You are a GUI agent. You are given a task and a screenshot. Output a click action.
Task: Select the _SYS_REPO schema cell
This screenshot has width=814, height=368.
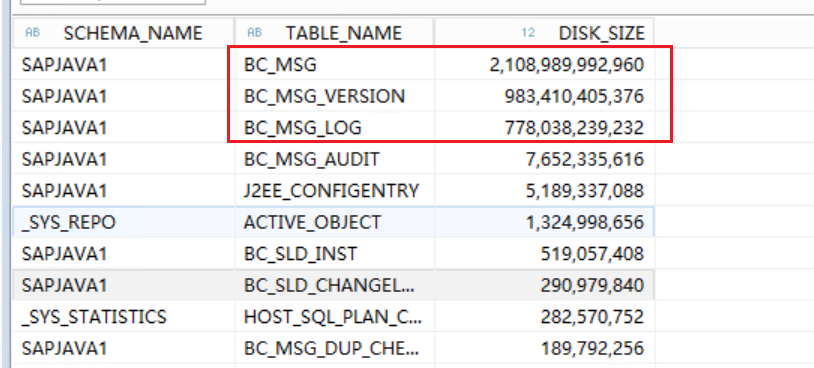tap(124, 222)
